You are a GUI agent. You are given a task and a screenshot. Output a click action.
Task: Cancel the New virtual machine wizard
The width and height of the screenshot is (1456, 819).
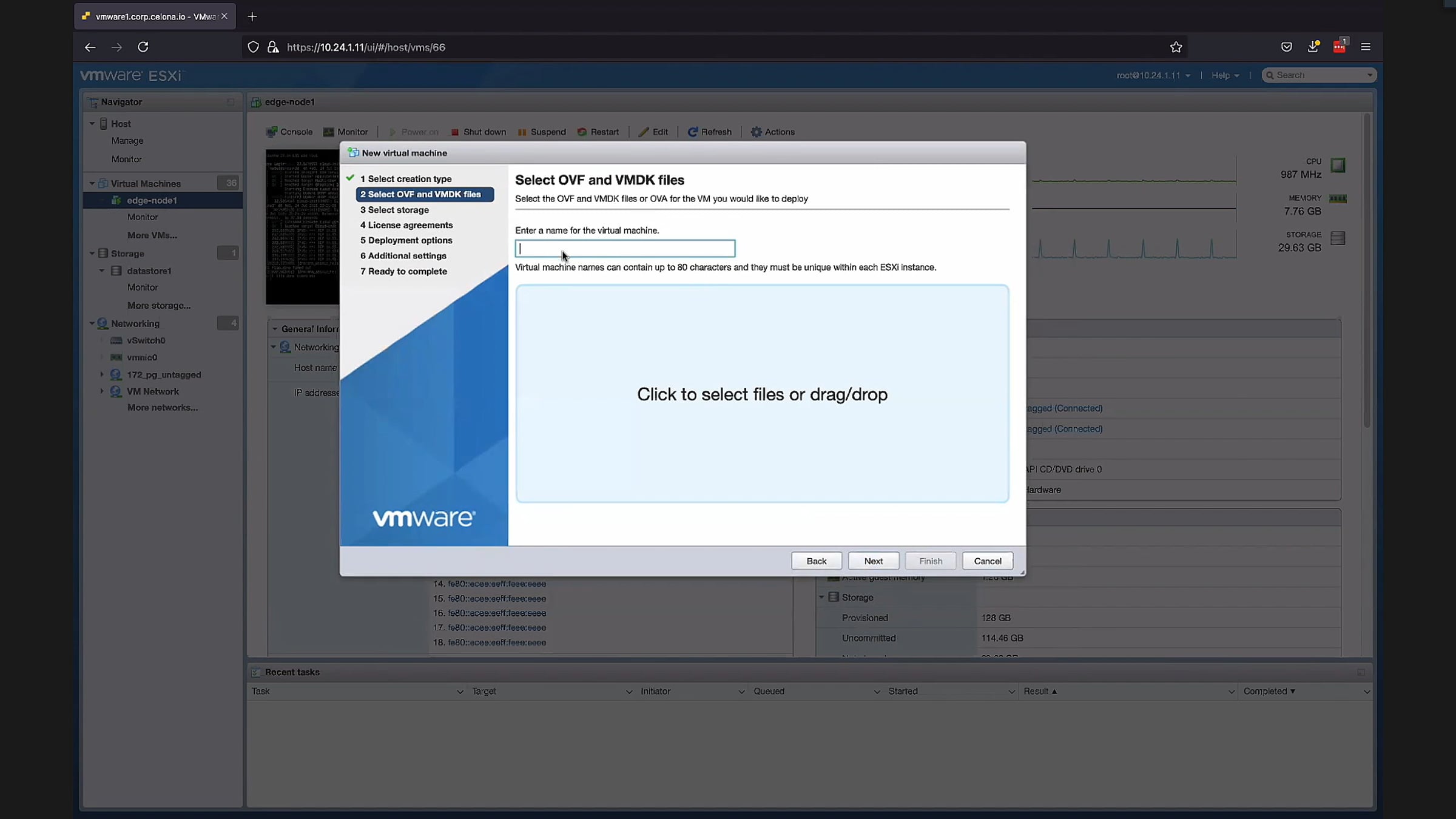(987, 561)
